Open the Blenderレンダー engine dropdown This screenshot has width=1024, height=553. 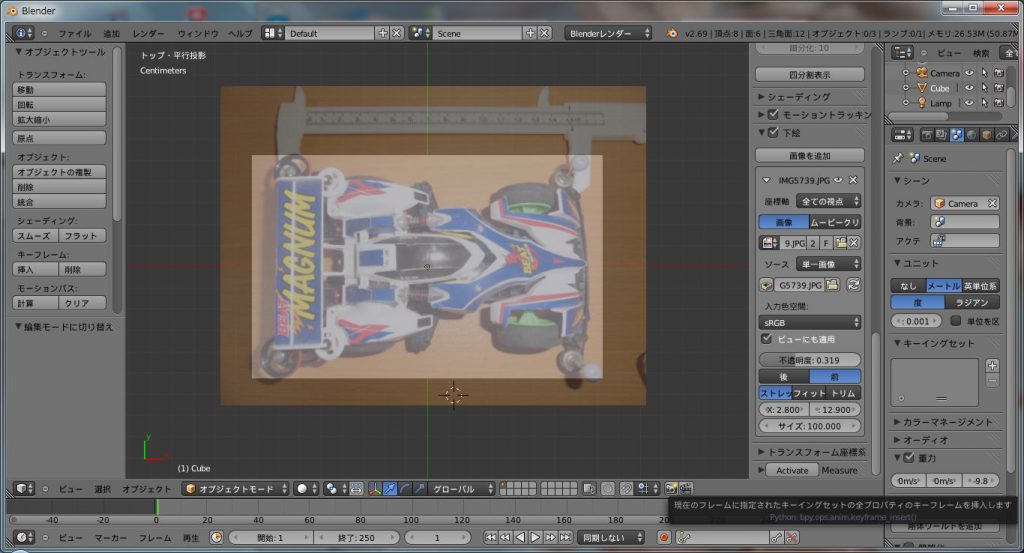(x=608, y=33)
